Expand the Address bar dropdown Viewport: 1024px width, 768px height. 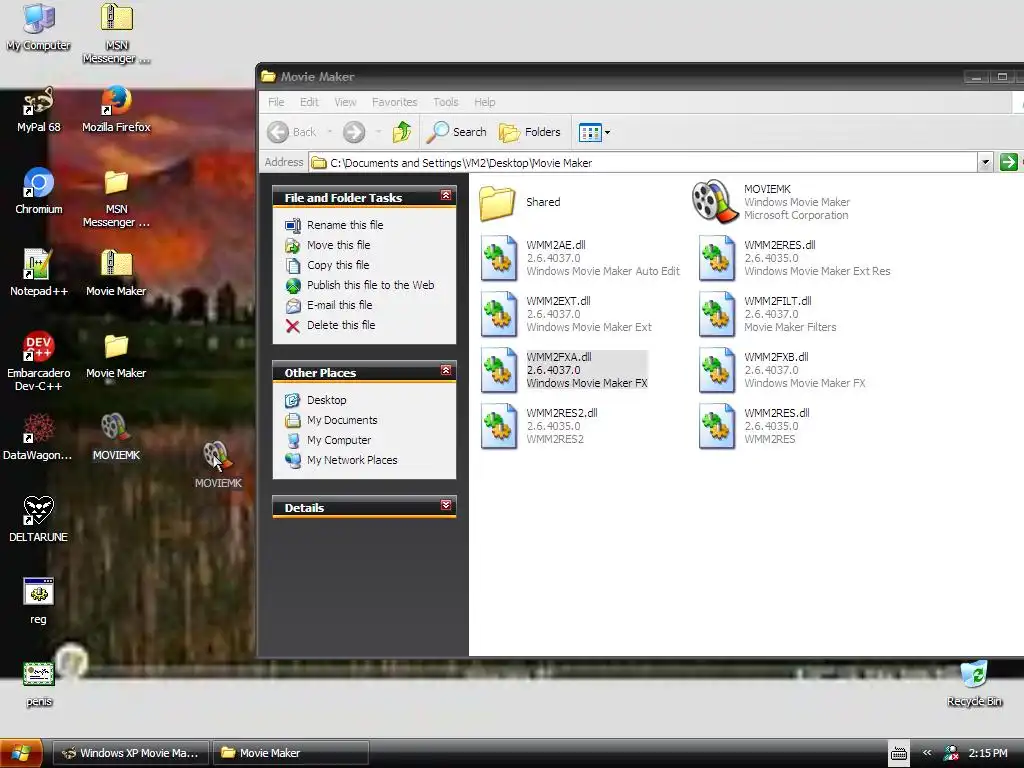pyautogui.click(x=985, y=163)
